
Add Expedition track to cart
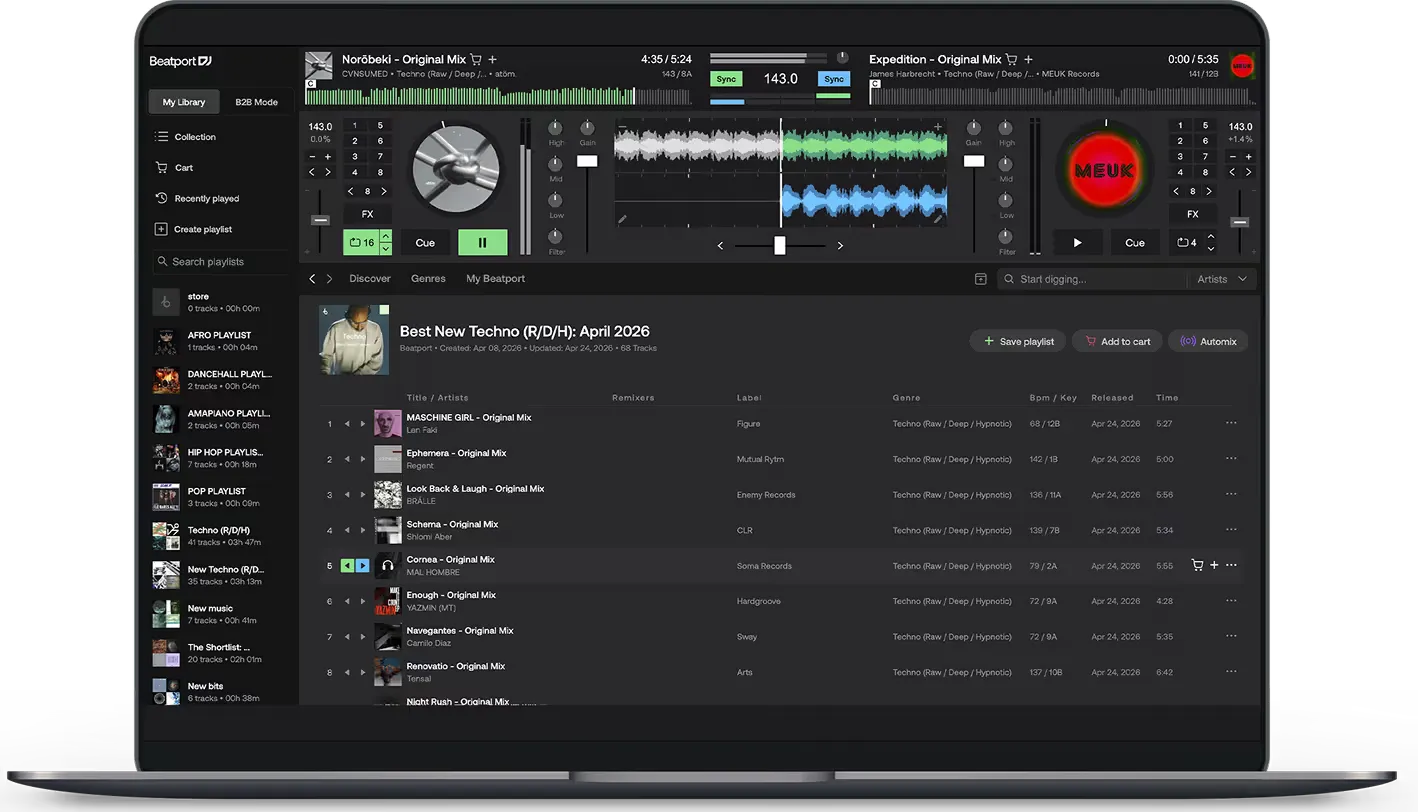(1011, 60)
